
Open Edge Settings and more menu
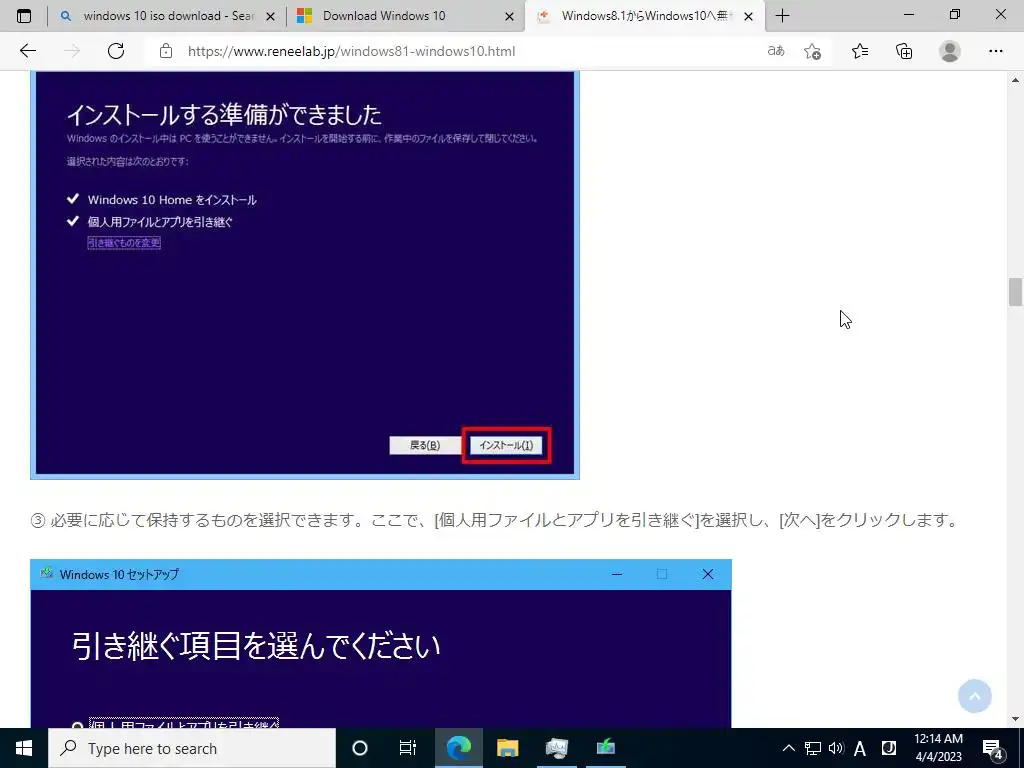tap(995, 51)
